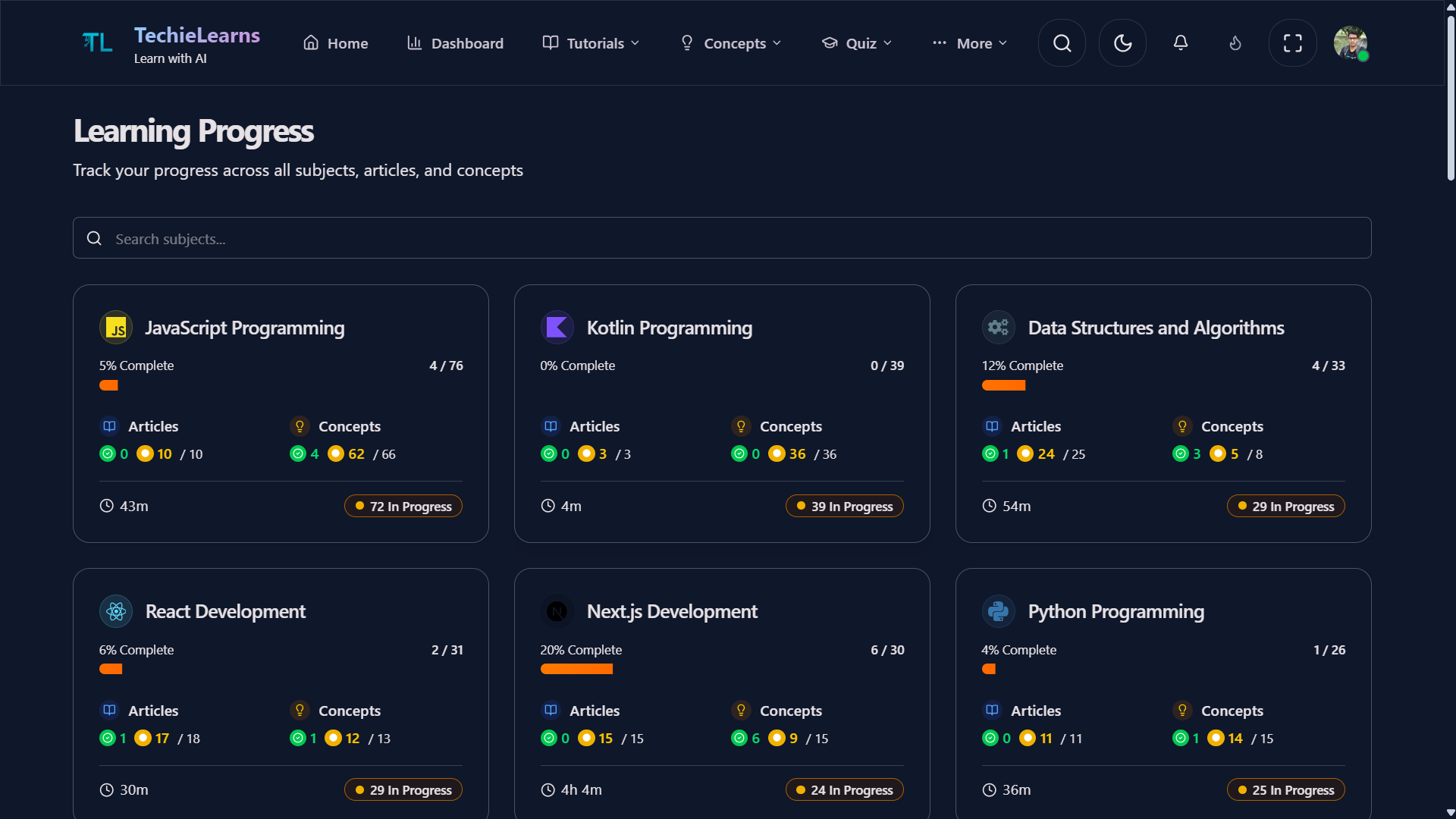Open the search icon in header
1456x819 pixels.
pos(1062,42)
